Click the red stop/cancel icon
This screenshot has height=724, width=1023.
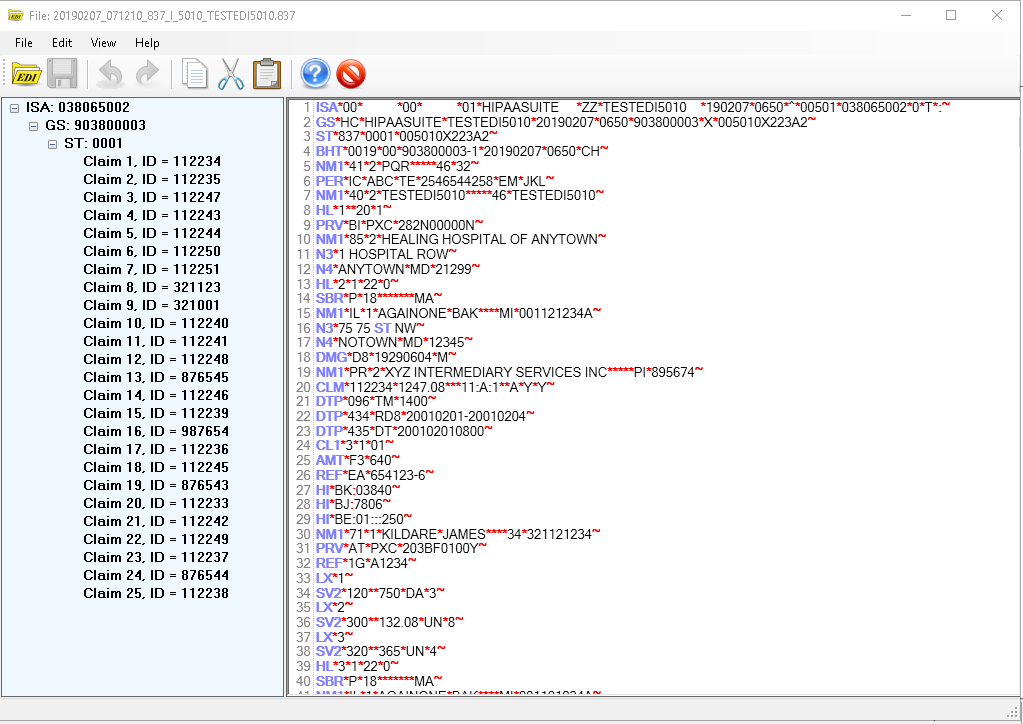pos(351,74)
